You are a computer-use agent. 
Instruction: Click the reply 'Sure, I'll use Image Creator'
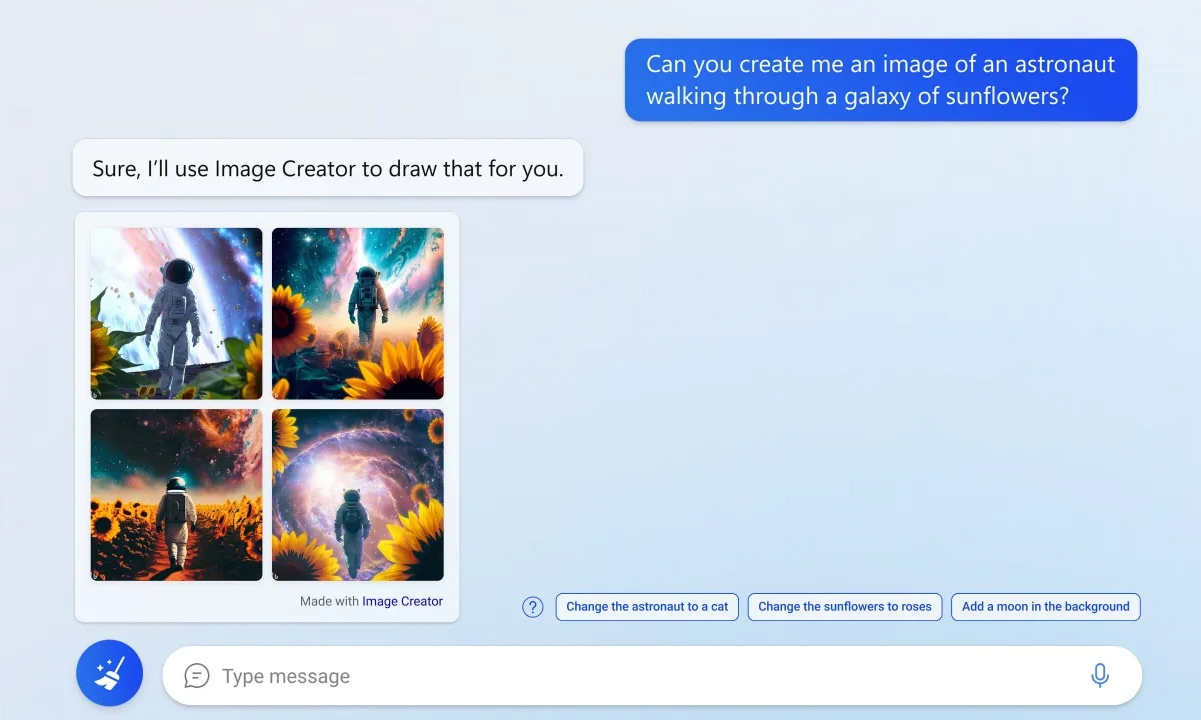coord(328,168)
